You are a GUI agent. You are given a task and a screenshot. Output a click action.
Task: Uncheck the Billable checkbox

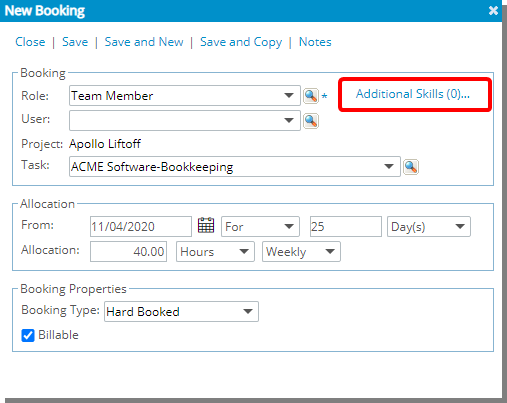28,335
